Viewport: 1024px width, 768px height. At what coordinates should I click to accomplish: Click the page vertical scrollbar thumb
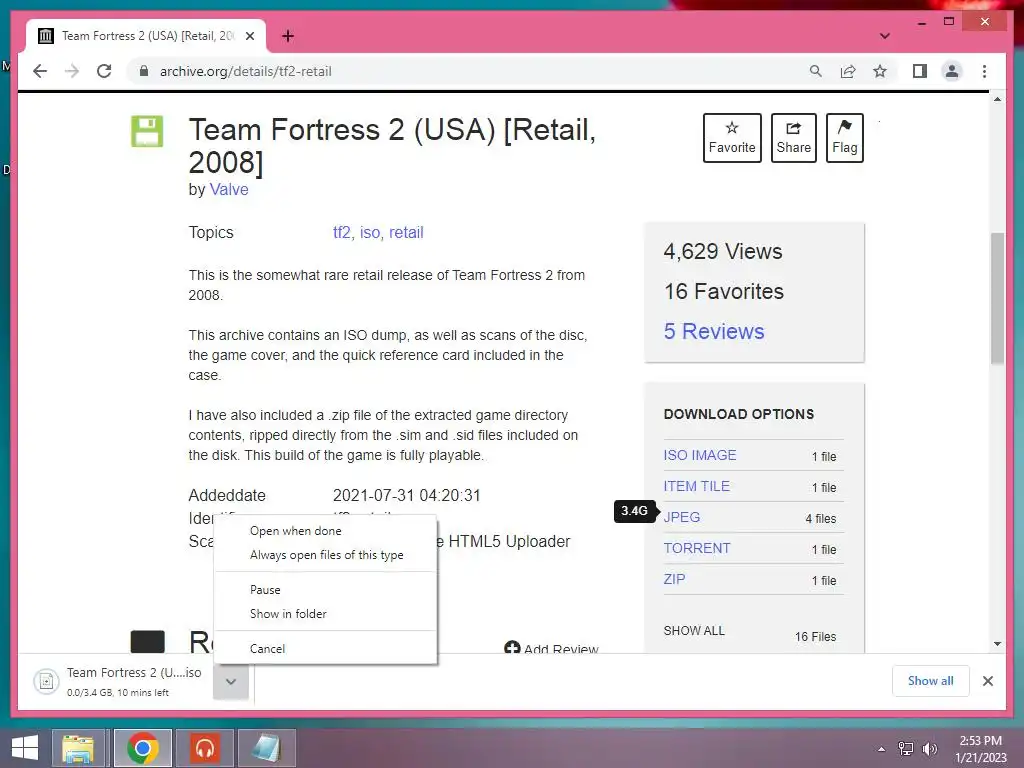tap(997, 298)
